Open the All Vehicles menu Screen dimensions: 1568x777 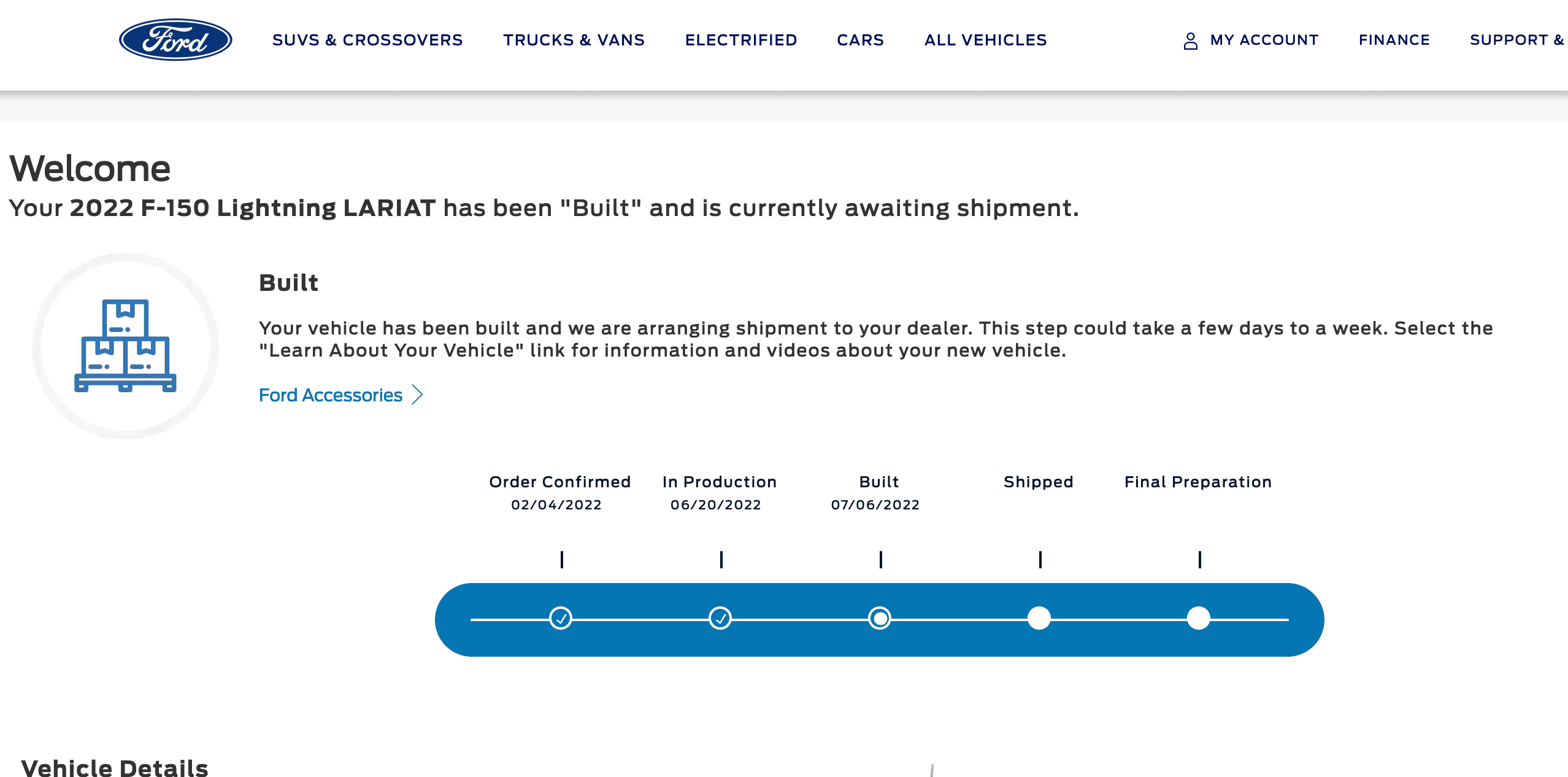point(985,40)
